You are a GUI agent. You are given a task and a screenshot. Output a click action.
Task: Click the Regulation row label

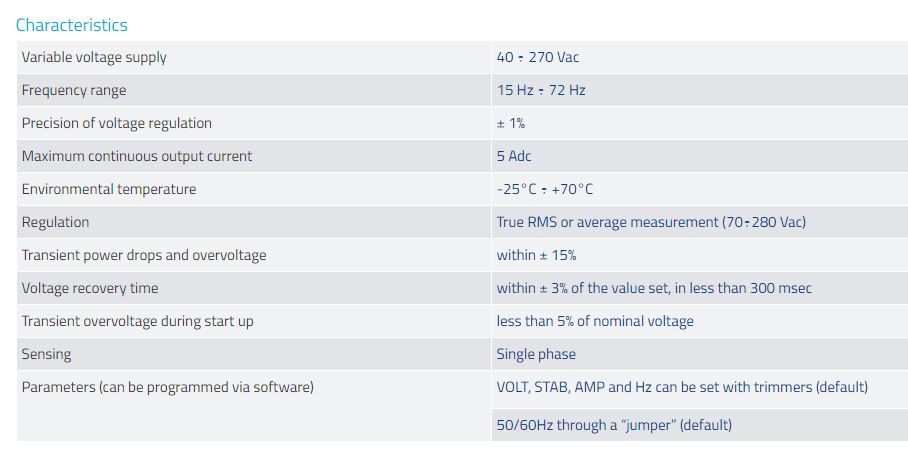[x=55, y=223]
